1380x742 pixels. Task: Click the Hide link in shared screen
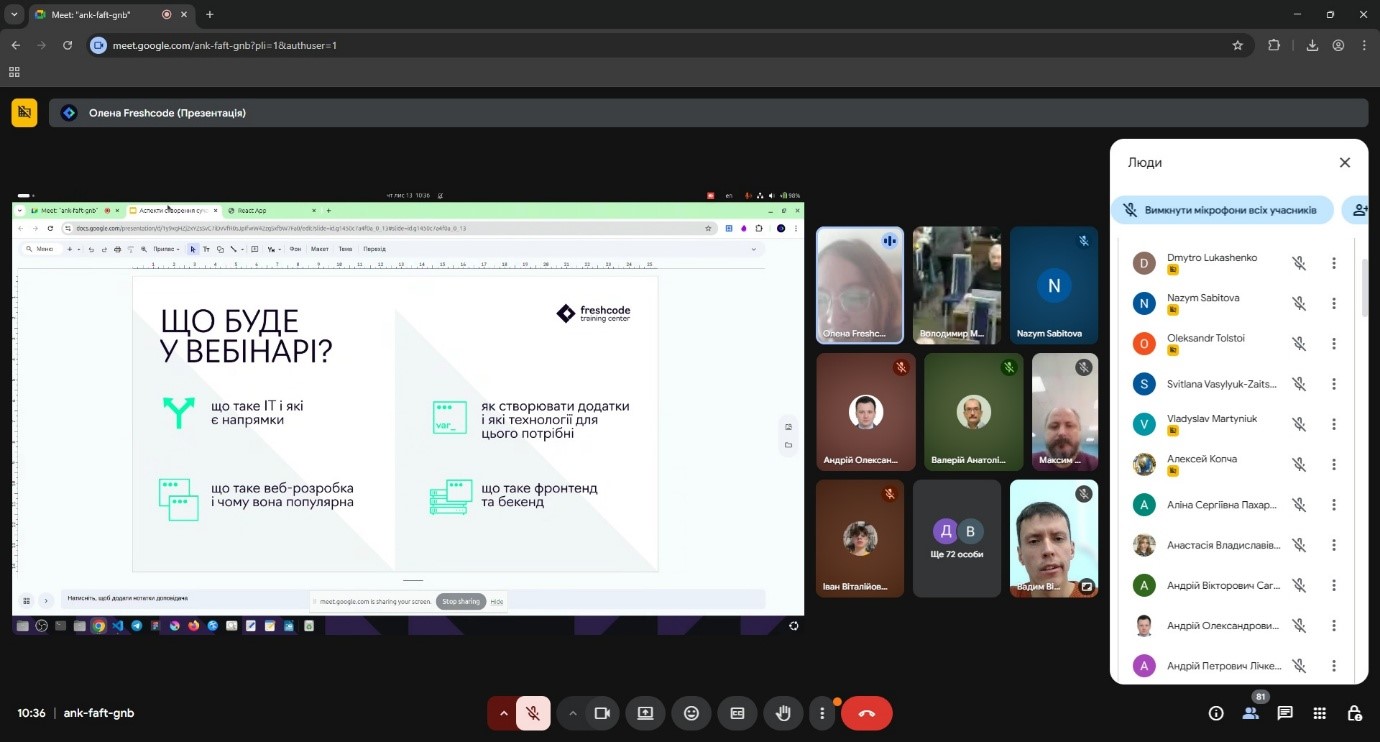coord(497,602)
